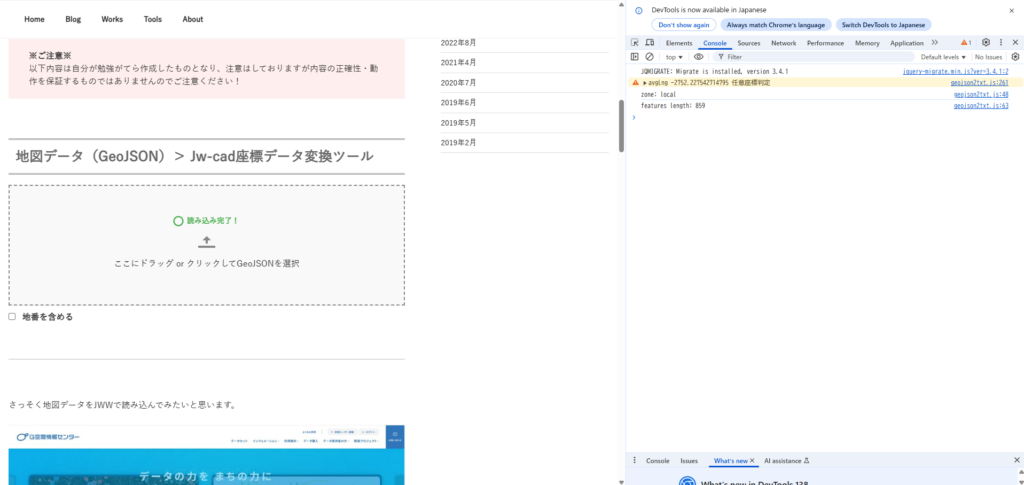Click the 'features length: 859' console message
This screenshot has width=1024, height=485.
(x=673, y=106)
